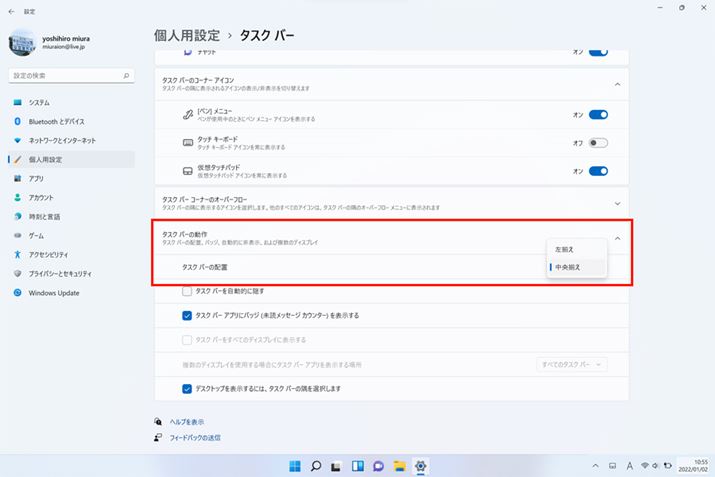715x477 pixels.
Task: Go to Windows Update in the sidebar
Action: click(x=53, y=293)
